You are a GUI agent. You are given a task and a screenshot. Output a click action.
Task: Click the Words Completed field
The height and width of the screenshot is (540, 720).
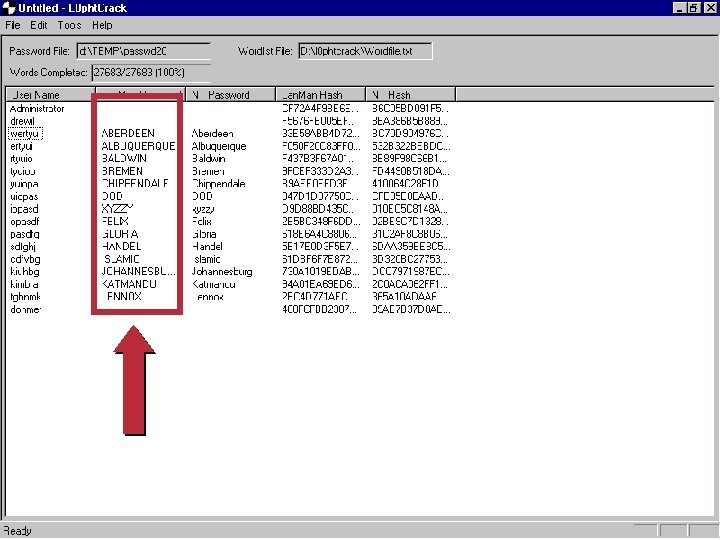[151, 72]
